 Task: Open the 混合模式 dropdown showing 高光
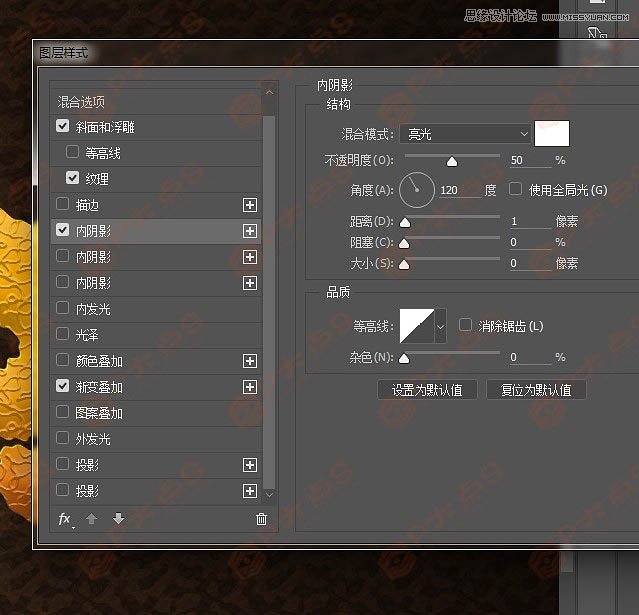point(465,134)
